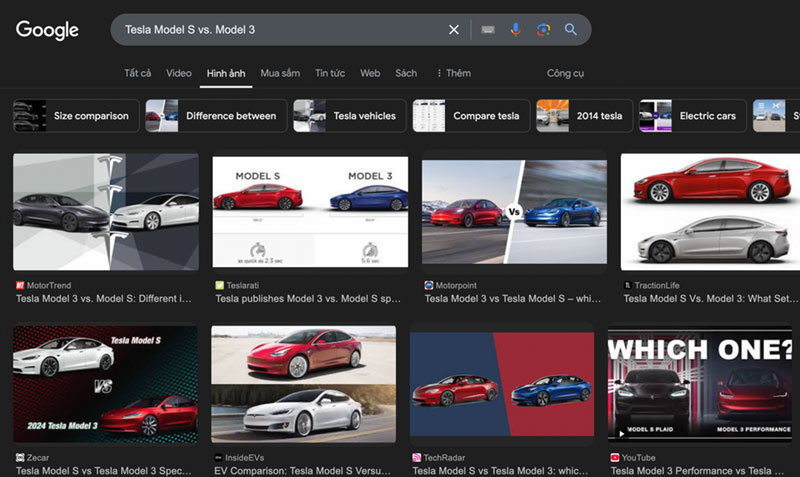Viewport: 800px width, 477px height.
Task: Apply the Compare tesla filter chip
Action: click(x=469, y=116)
